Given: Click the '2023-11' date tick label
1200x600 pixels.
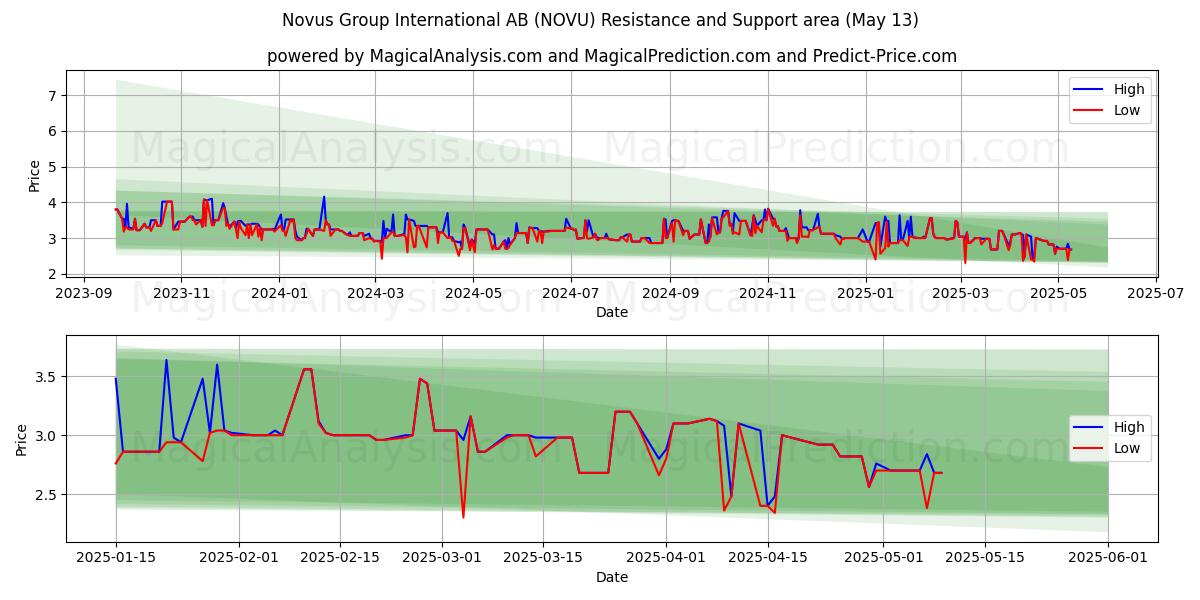Looking at the screenshot, I should [181, 293].
